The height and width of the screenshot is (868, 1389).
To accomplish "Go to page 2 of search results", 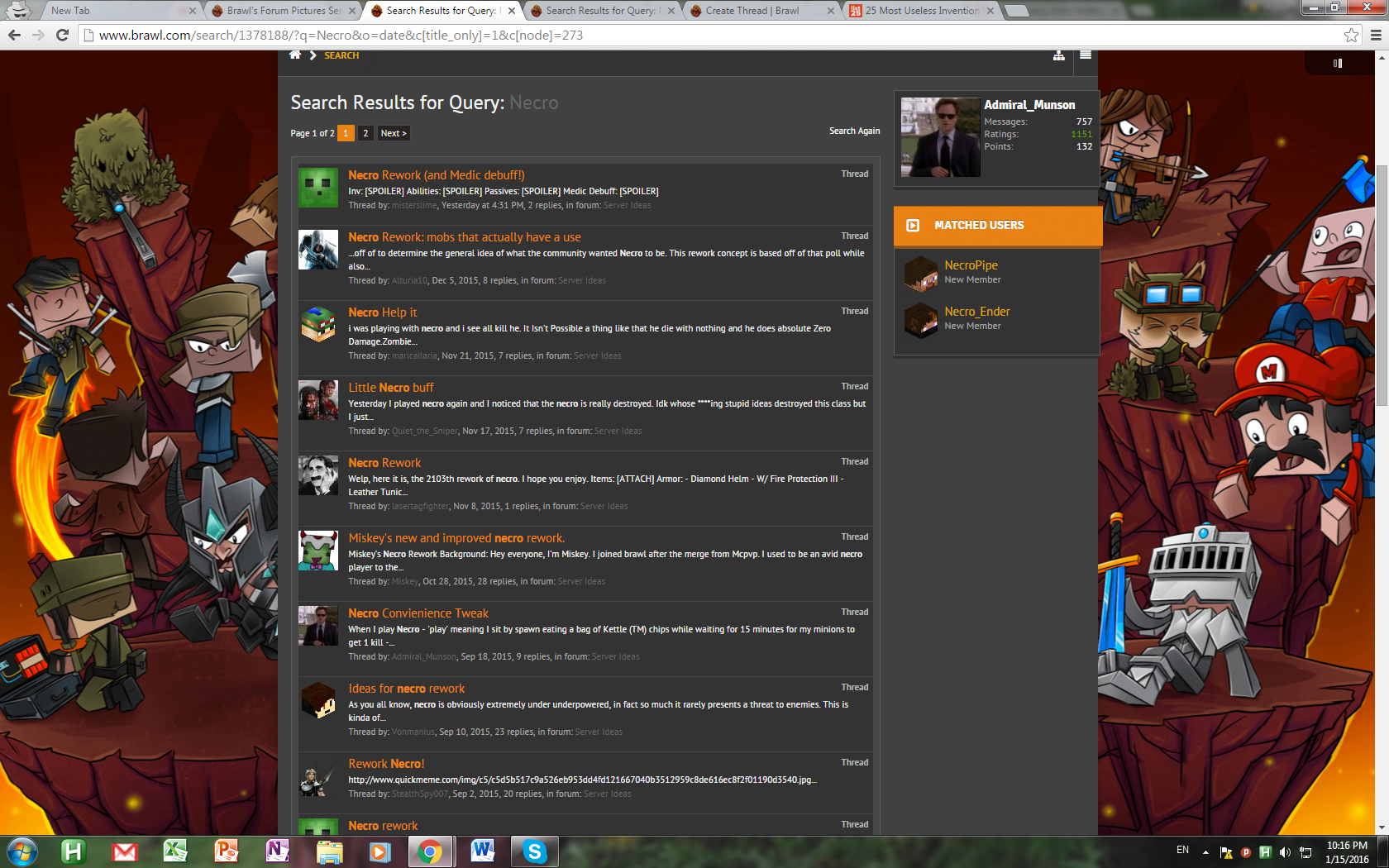I will point(365,133).
